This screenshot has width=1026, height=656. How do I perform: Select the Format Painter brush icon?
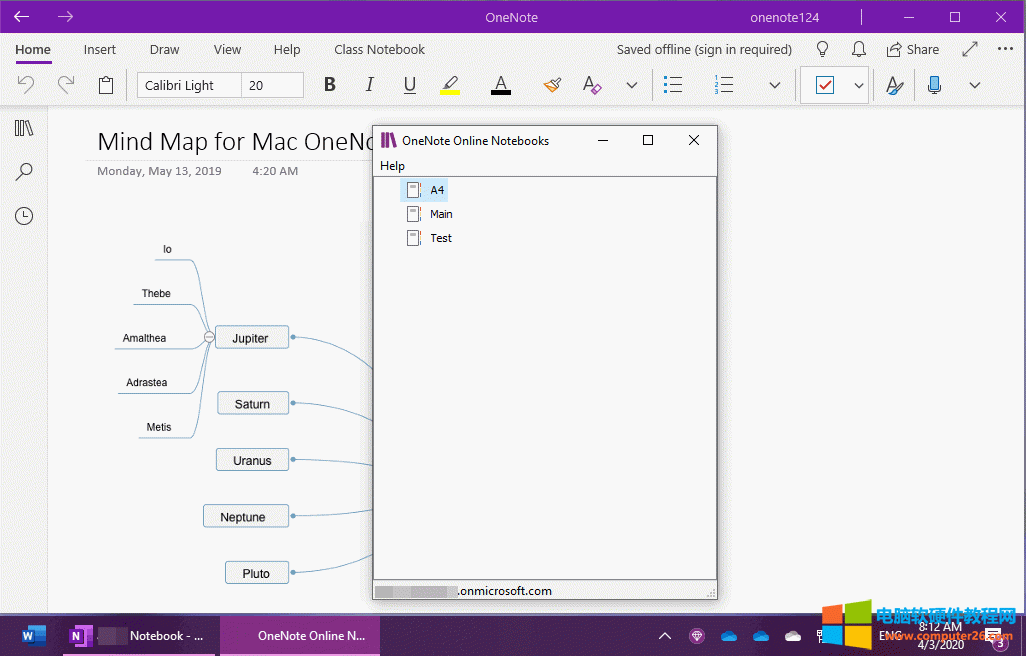tap(552, 85)
